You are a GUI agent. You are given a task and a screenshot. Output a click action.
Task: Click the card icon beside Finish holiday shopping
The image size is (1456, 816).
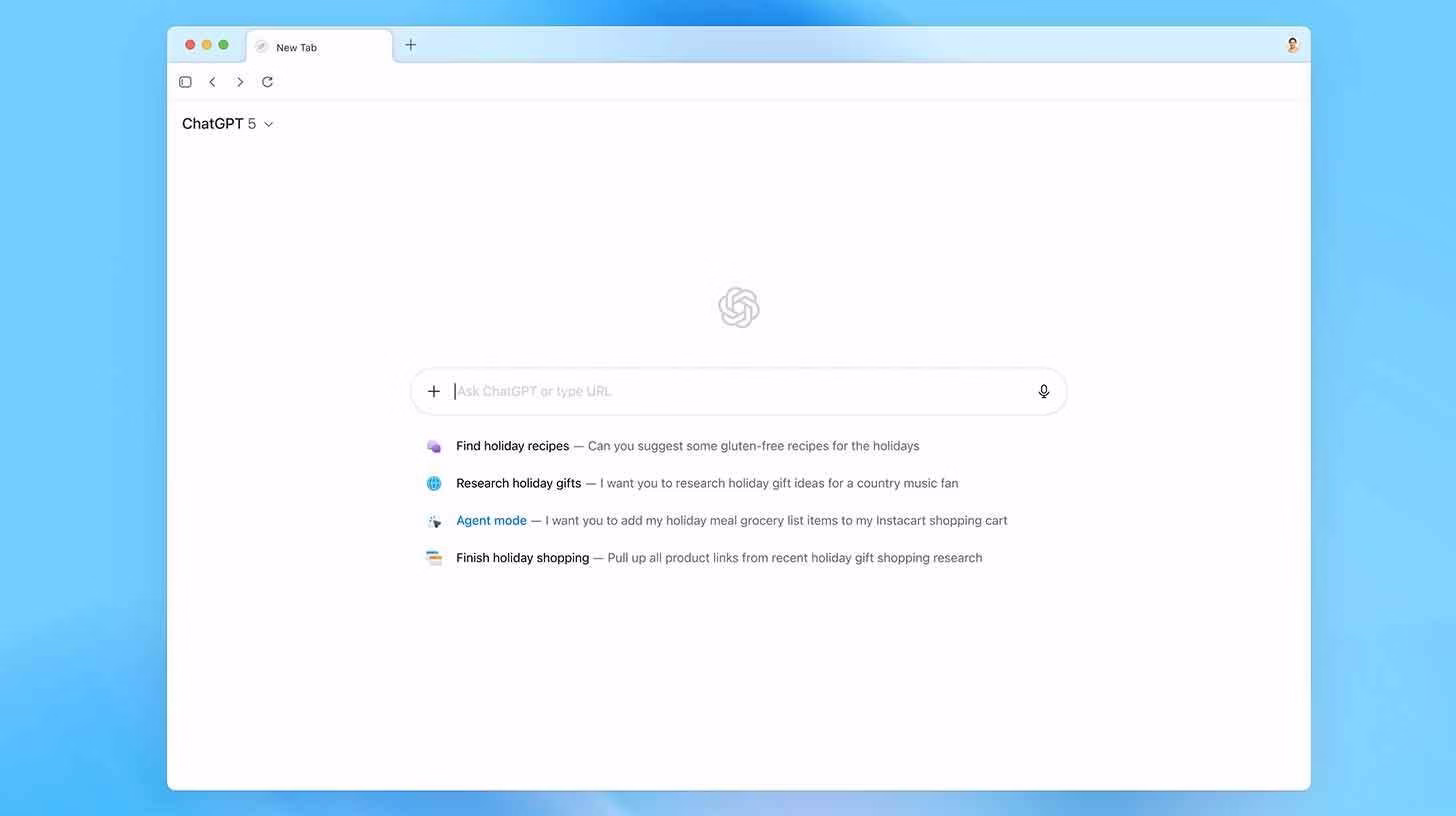[434, 558]
